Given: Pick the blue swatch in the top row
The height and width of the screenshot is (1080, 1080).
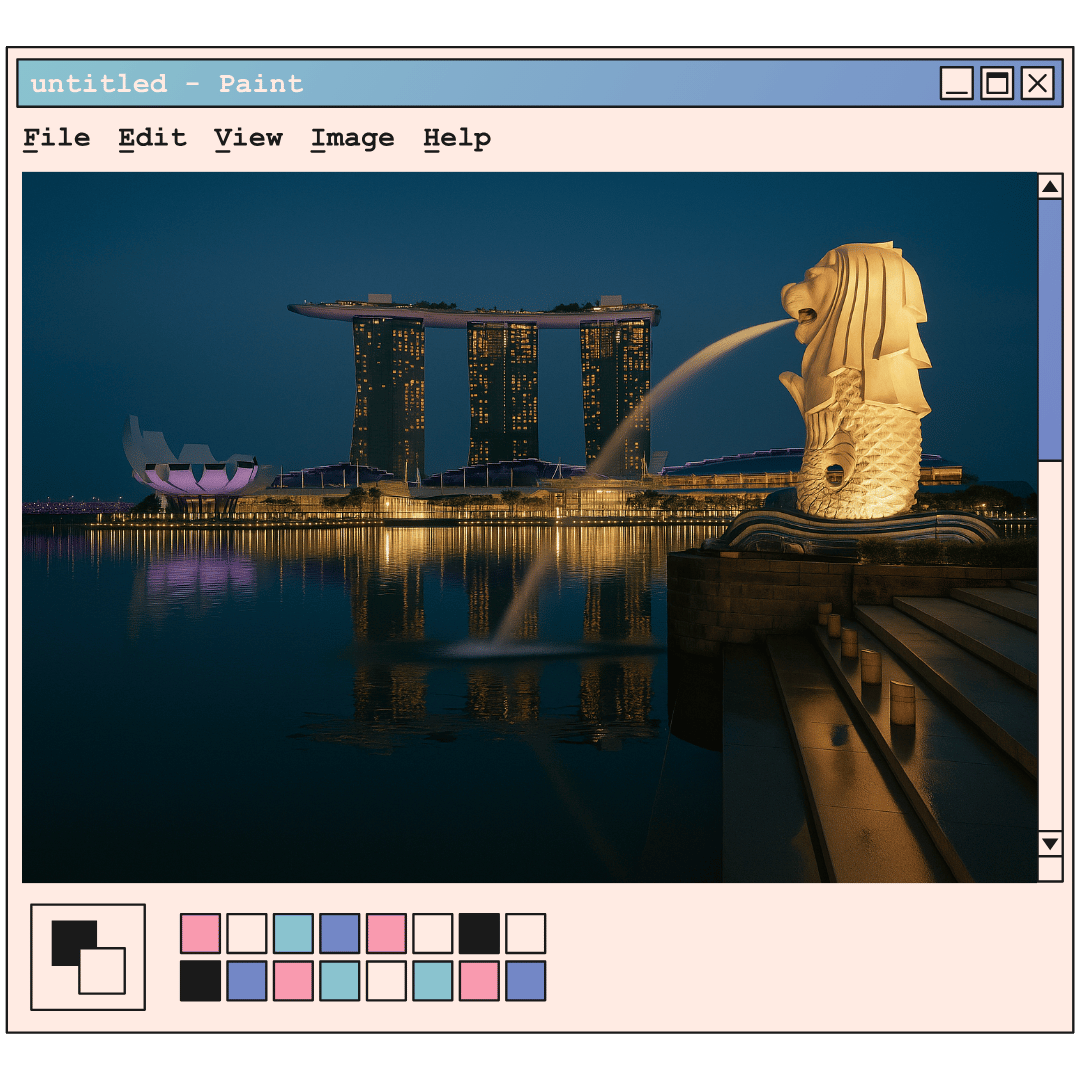Looking at the screenshot, I should point(340,933).
